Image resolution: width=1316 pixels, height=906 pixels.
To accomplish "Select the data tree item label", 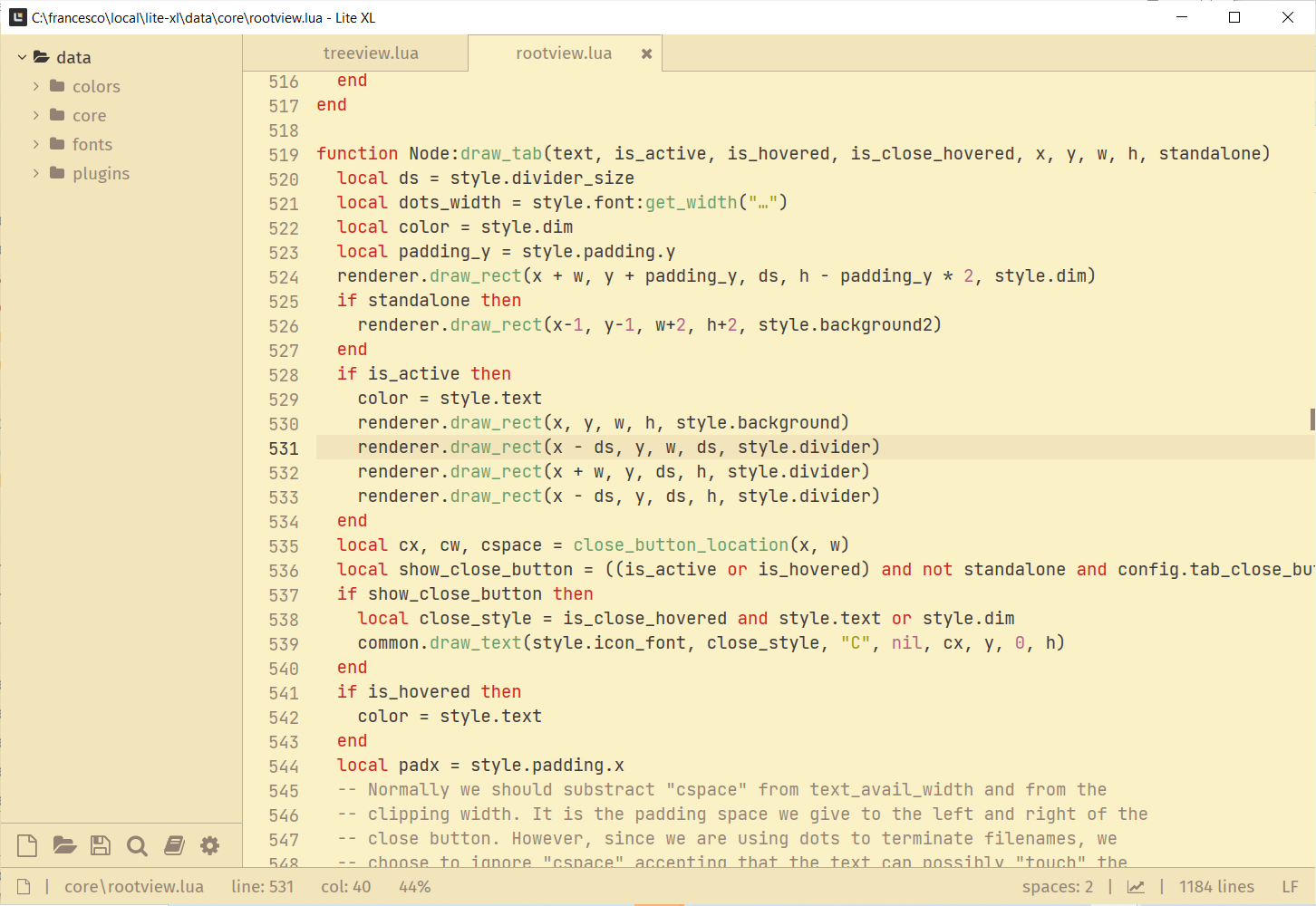I will click(x=73, y=57).
